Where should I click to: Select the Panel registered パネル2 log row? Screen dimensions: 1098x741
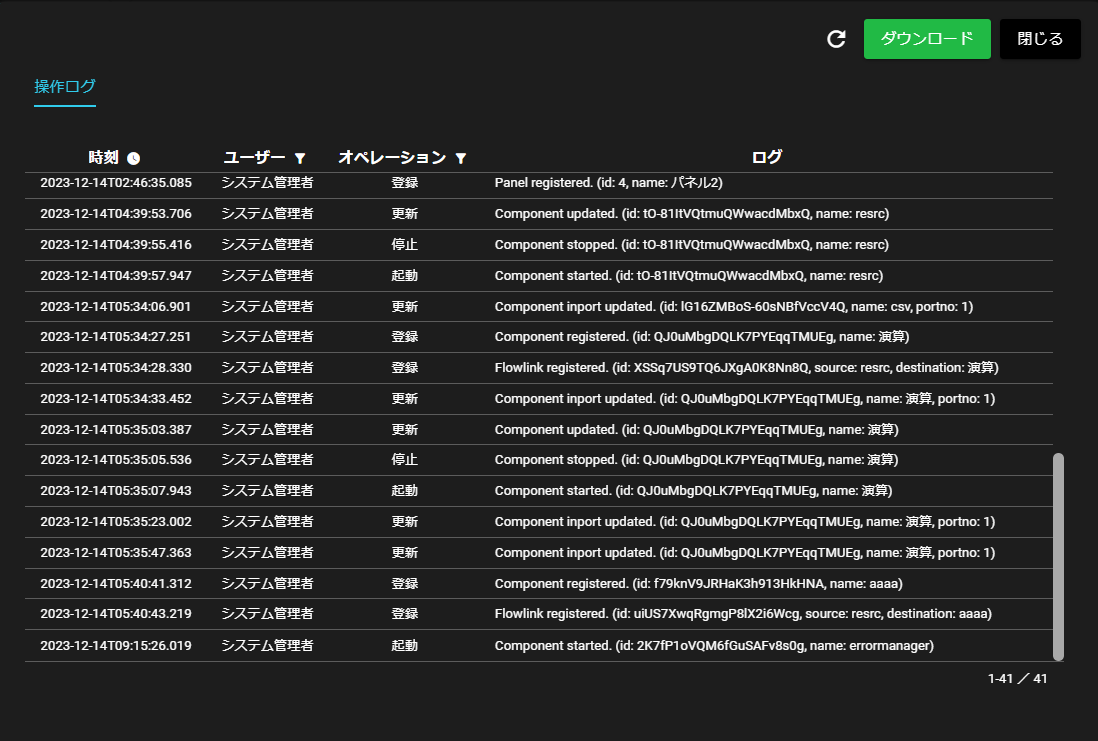coord(608,183)
